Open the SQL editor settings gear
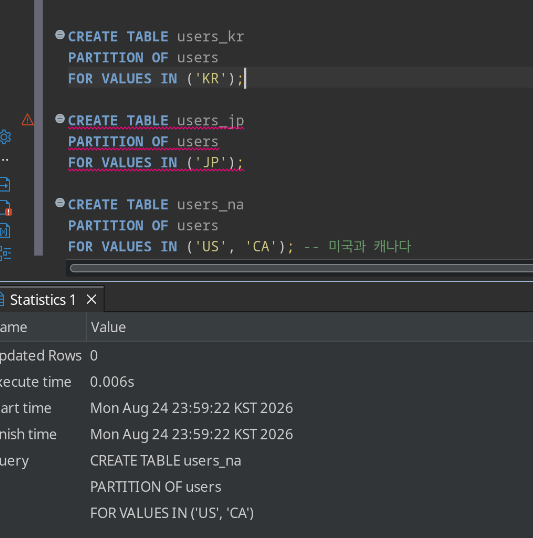 point(5,137)
